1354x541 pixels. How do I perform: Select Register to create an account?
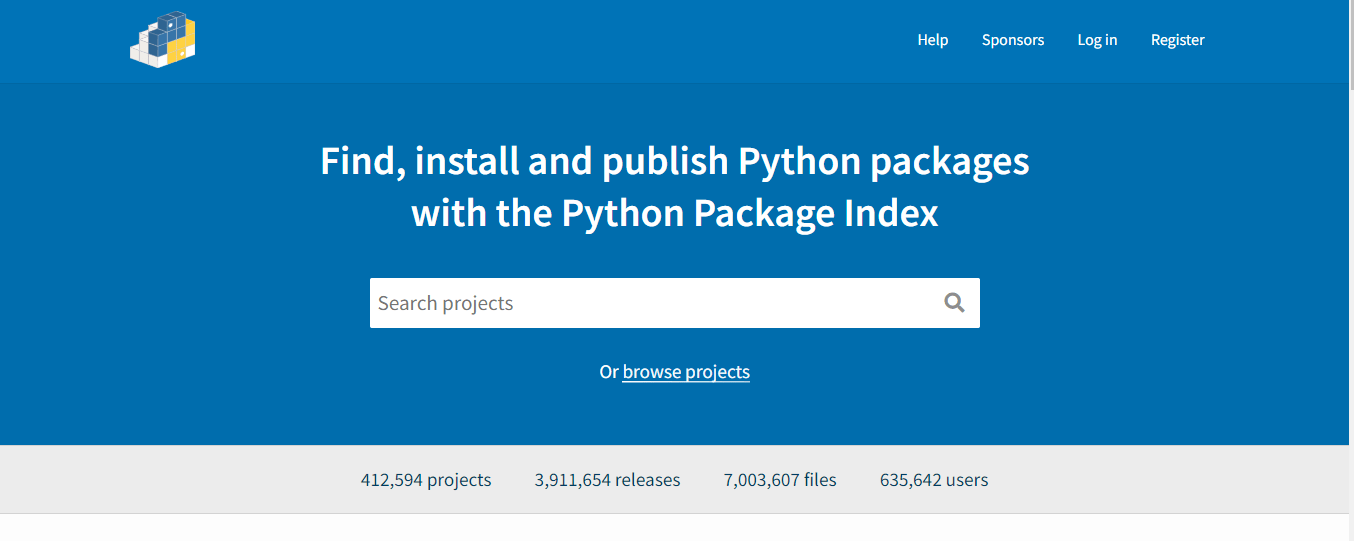click(1177, 40)
